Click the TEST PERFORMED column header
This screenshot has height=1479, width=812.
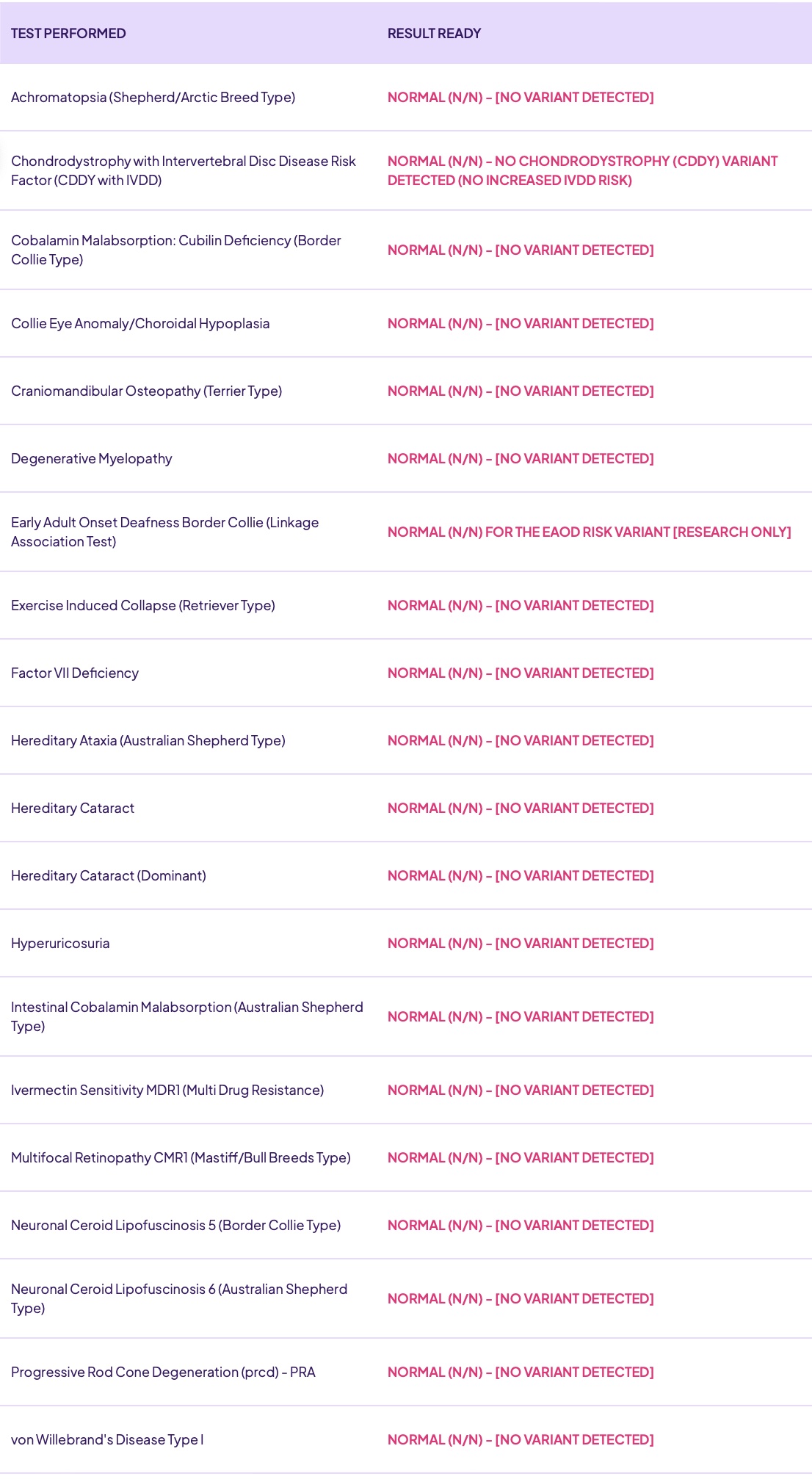(68, 34)
